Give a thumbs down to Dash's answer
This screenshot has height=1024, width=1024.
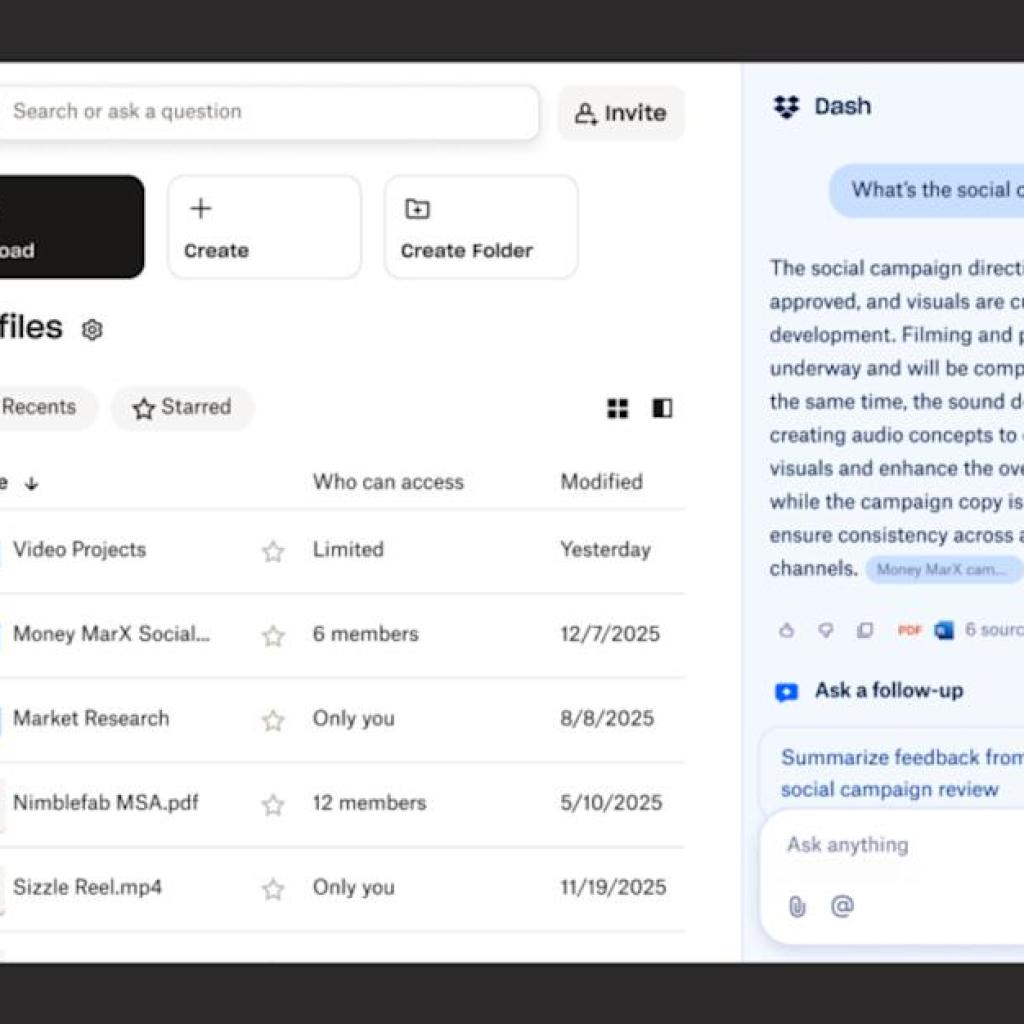826,630
